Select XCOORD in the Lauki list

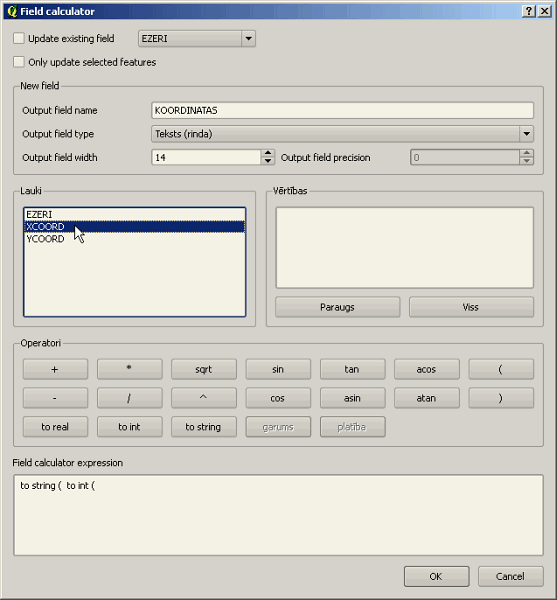(x=134, y=227)
